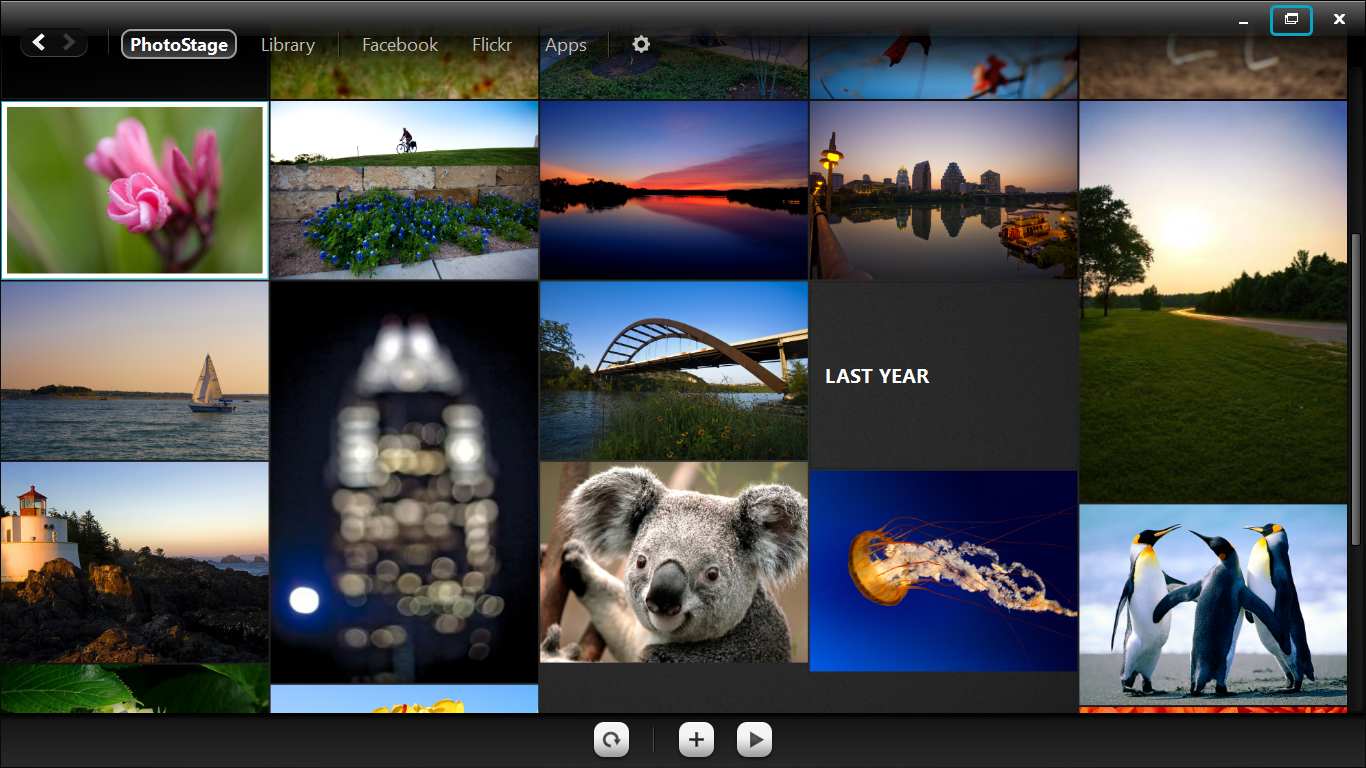Select the pink flower photo

coord(135,189)
